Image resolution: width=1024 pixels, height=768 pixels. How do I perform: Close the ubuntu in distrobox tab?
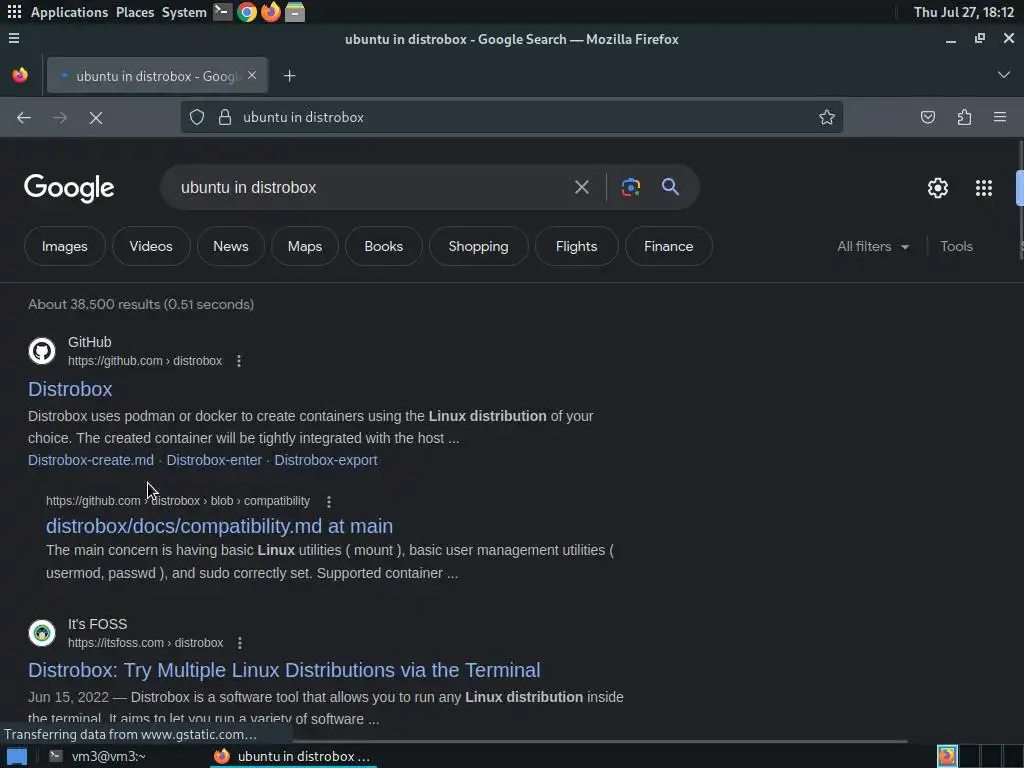(x=252, y=76)
